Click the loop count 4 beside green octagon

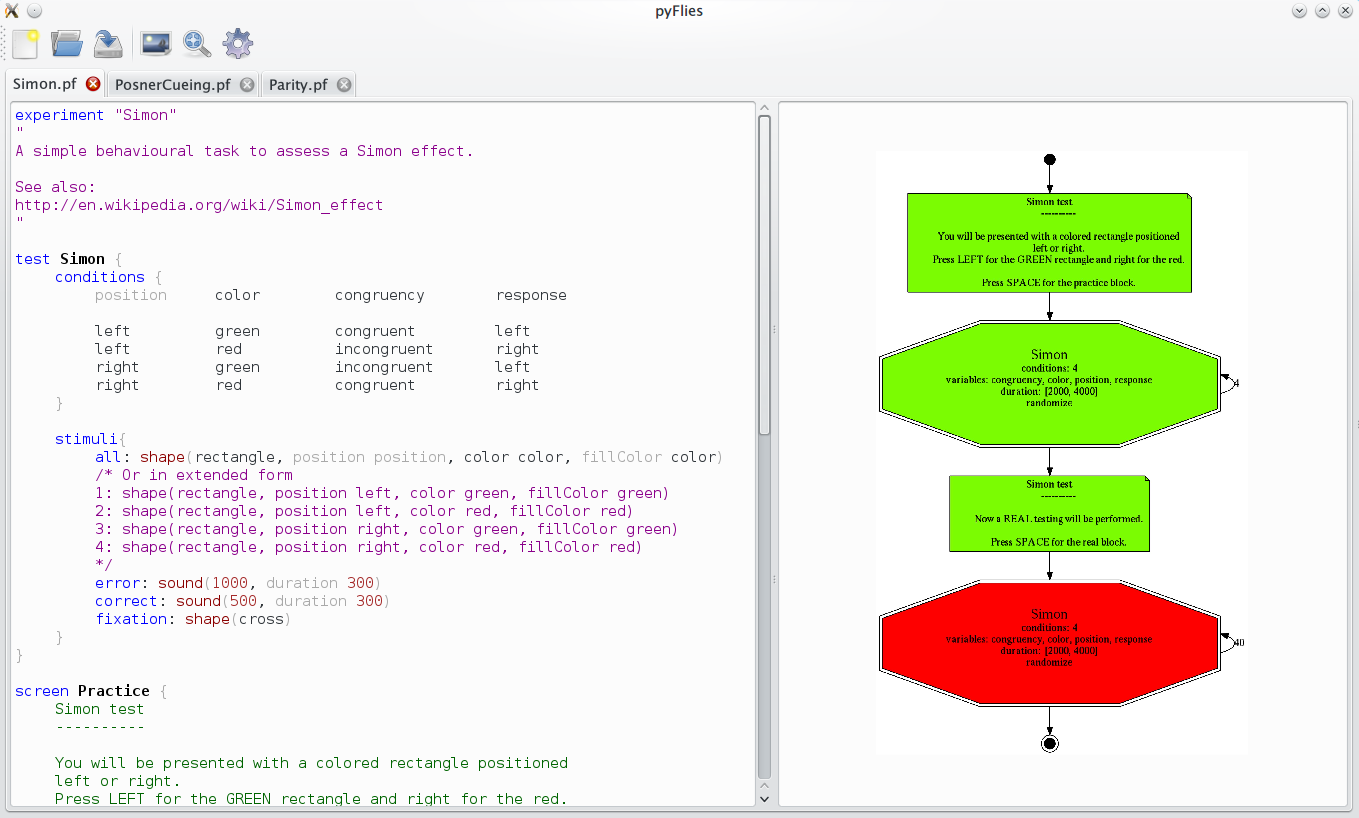pos(1236,383)
